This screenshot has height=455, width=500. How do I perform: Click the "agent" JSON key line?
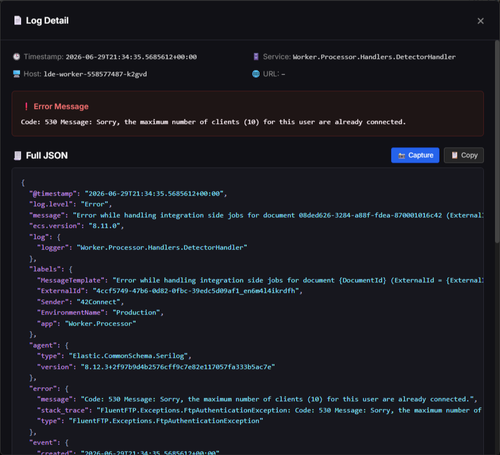(49, 345)
